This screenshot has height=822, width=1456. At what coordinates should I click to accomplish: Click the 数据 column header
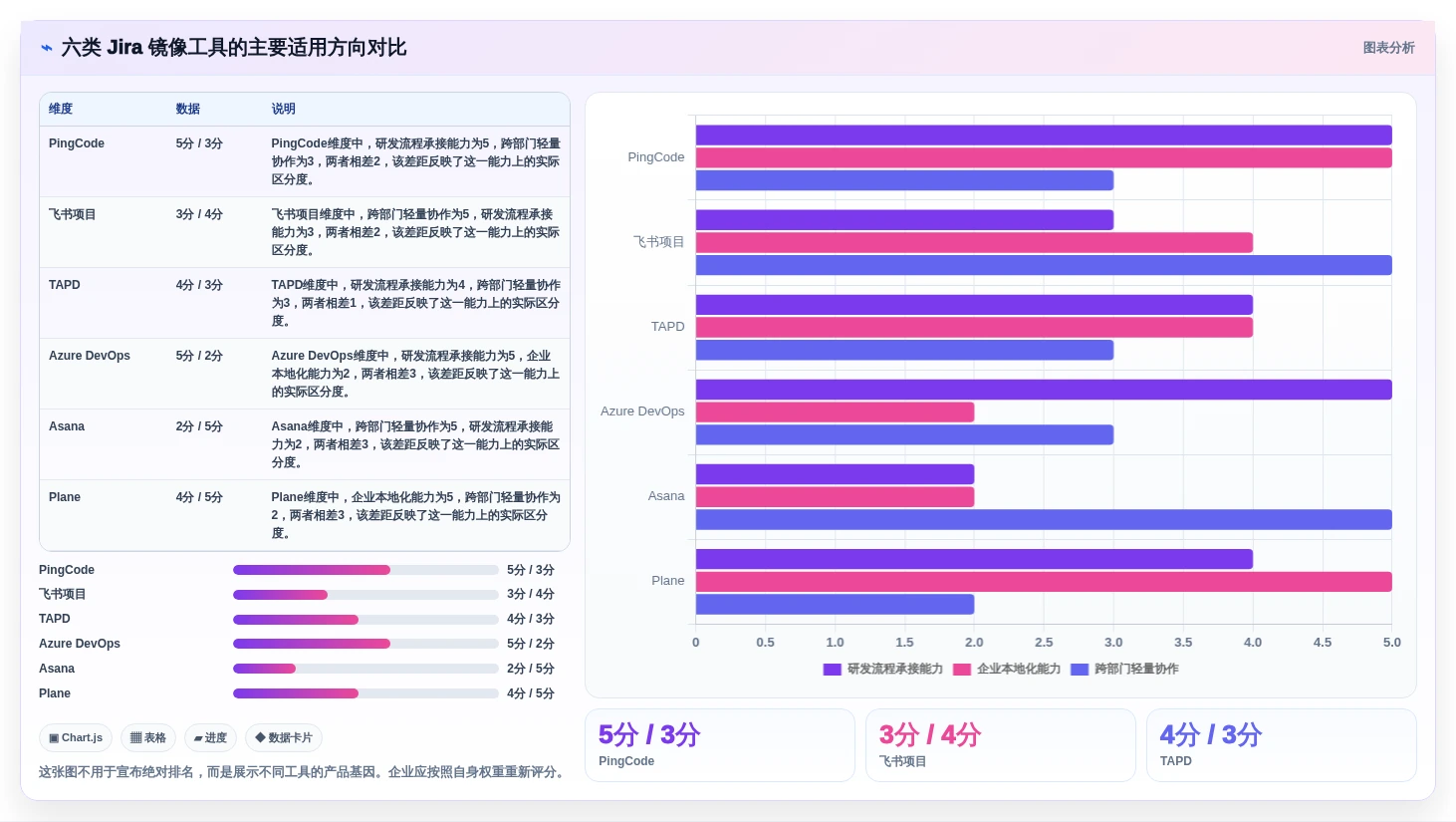188,109
